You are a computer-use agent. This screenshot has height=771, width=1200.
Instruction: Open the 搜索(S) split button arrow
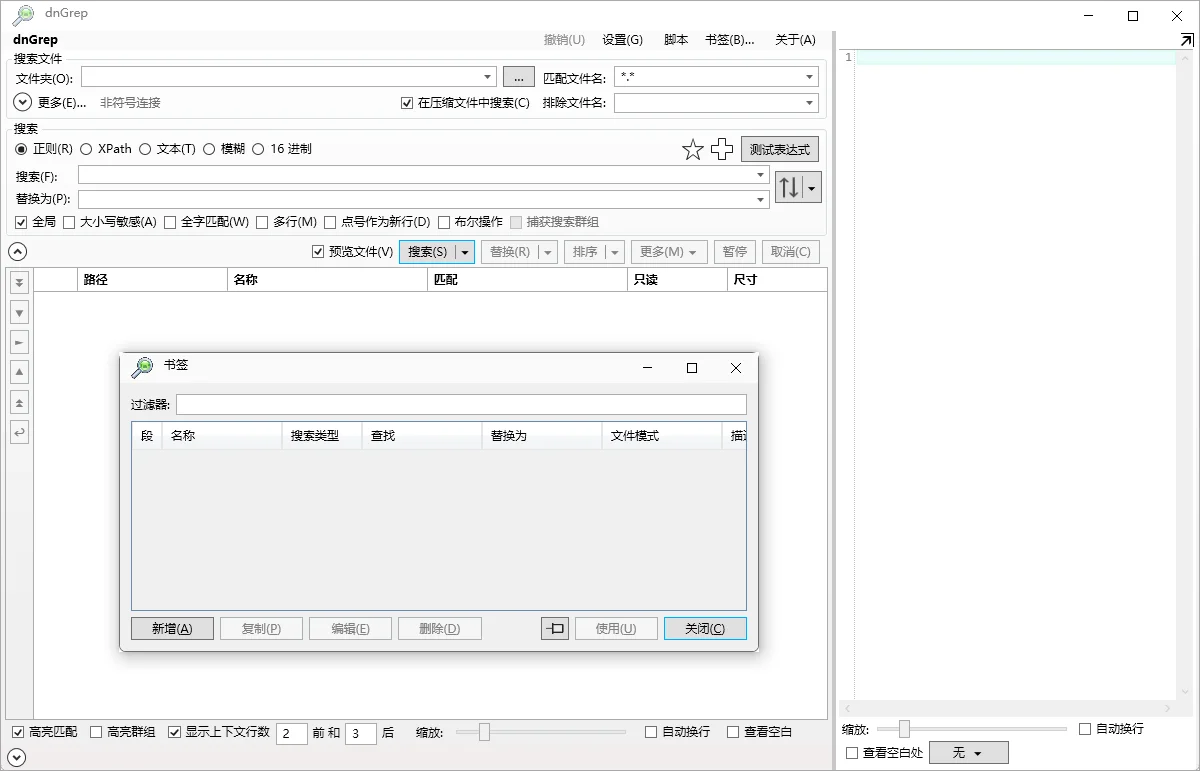pyautogui.click(x=465, y=252)
